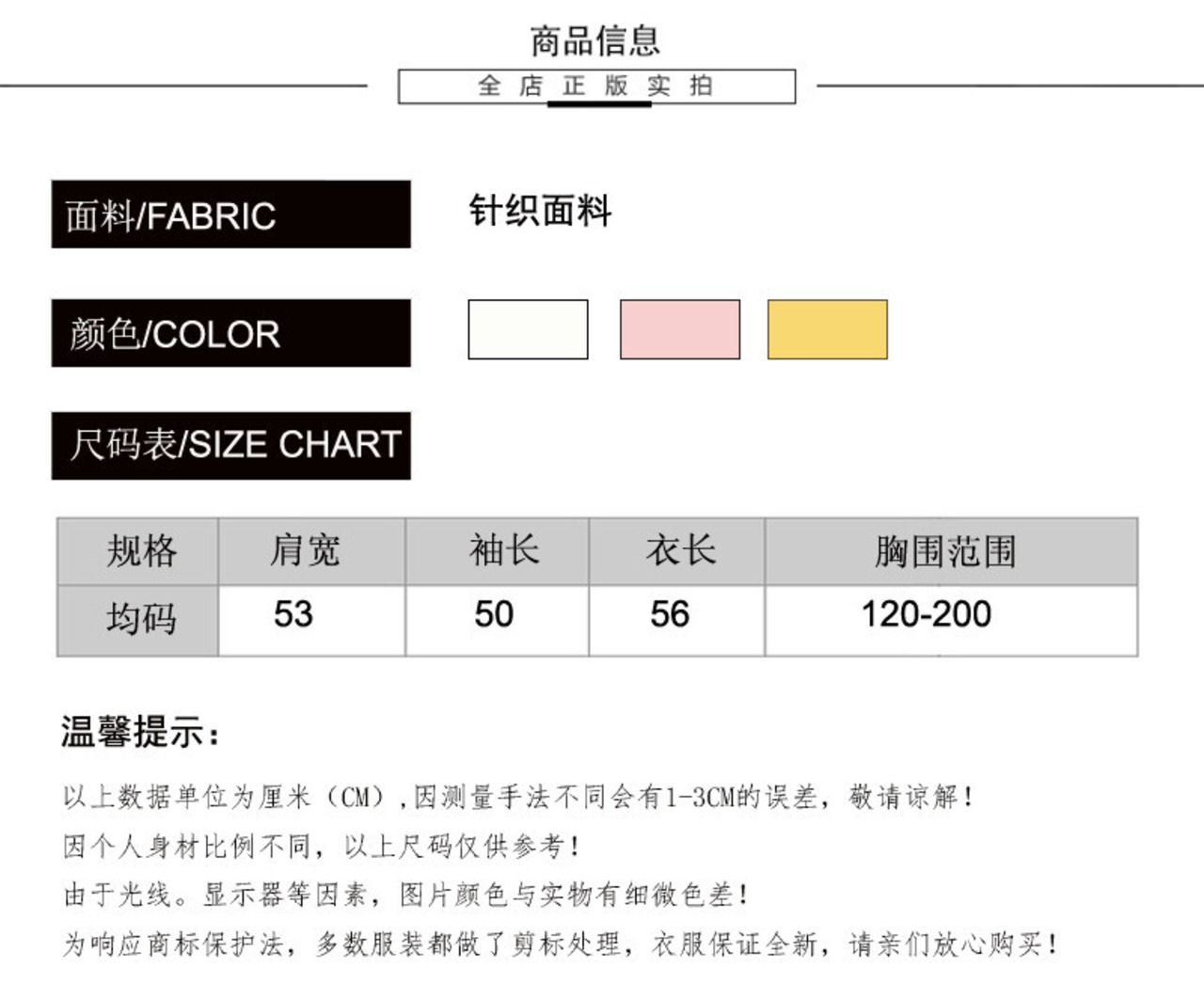Image resolution: width=1204 pixels, height=984 pixels.
Task: Select the 均码 row label cell
Action: point(139,619)
